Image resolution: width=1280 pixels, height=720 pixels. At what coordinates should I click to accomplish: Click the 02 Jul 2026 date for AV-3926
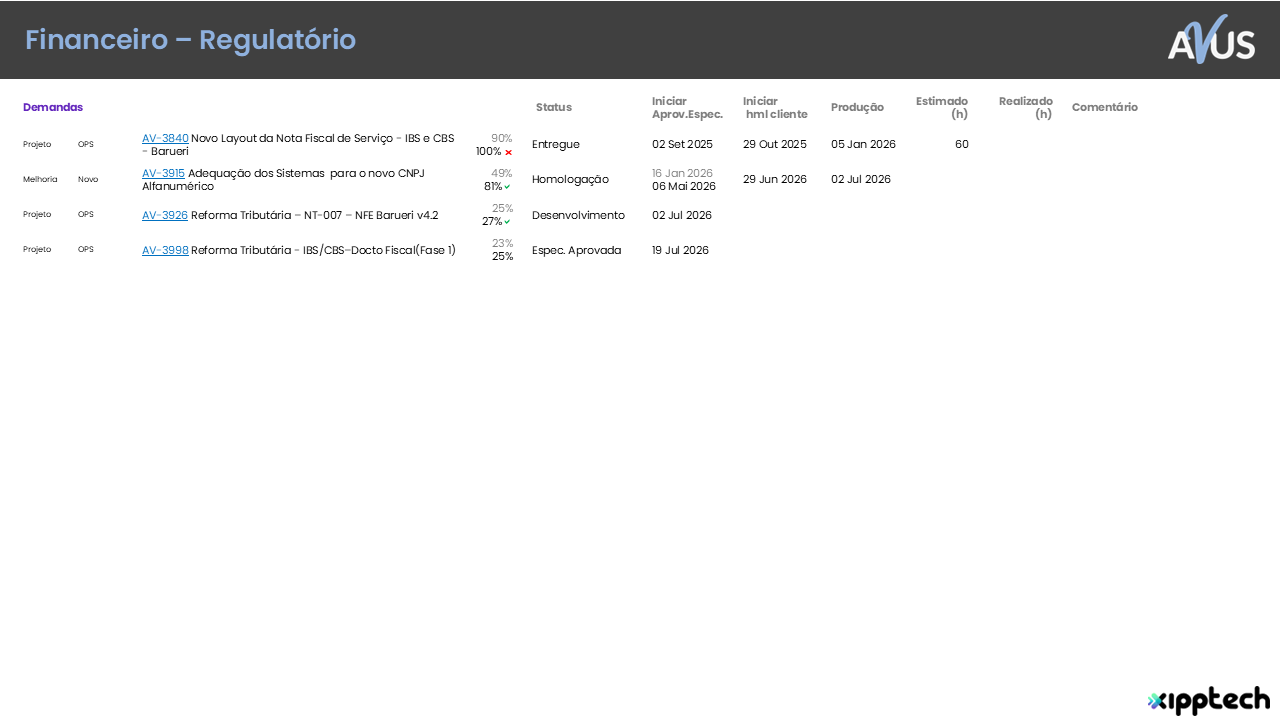[x=682, y=215]
